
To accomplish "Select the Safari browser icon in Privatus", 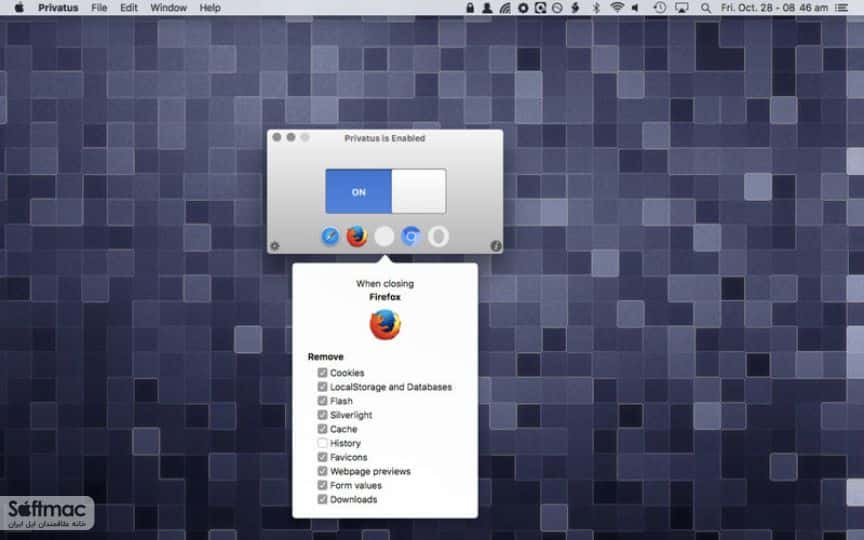I will click(x=330, y=237).
